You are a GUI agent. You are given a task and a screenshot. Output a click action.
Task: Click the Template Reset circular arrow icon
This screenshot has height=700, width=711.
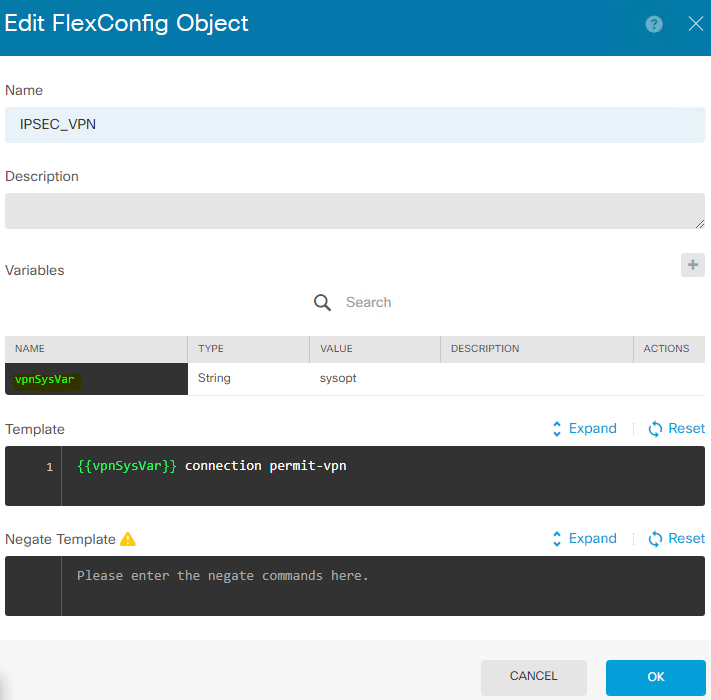[x=655, y=429]
